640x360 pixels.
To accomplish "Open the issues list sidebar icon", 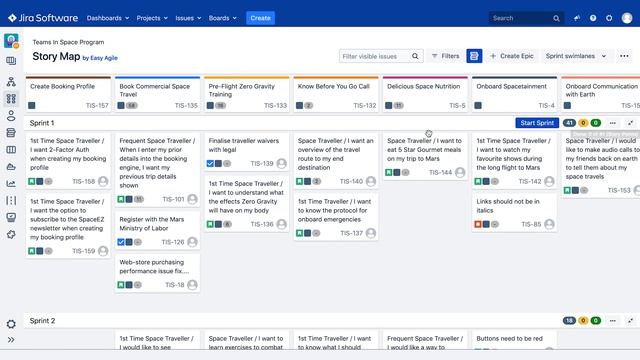I will coord(11,200).
